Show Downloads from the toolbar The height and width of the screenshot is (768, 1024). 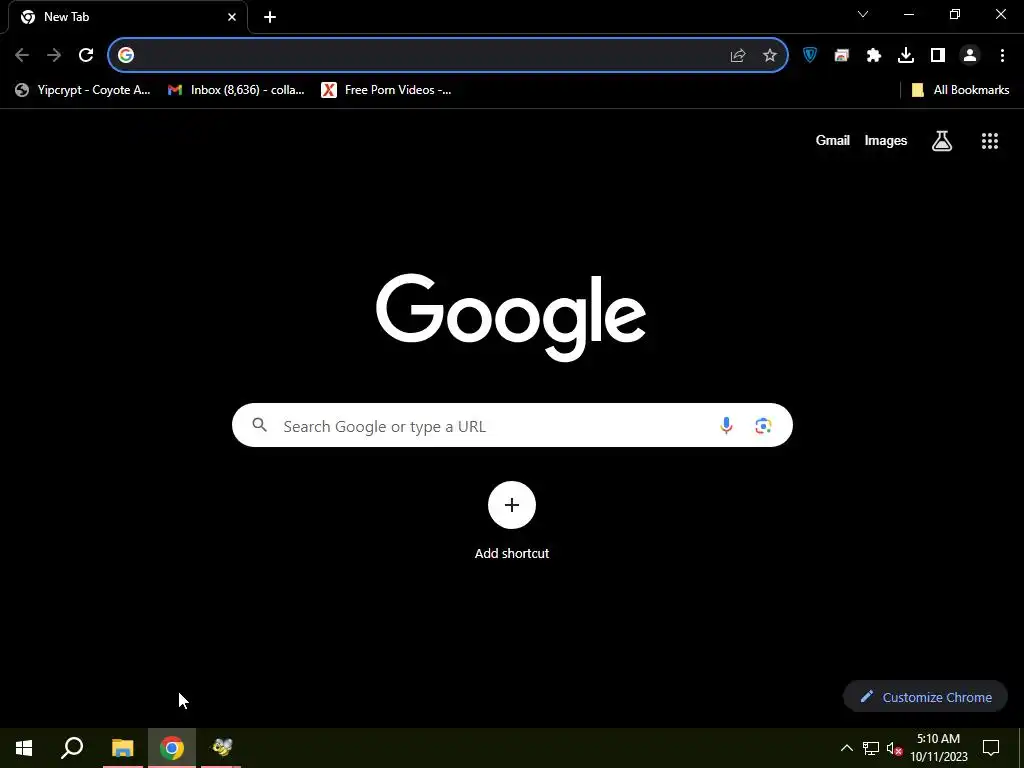click(906, 56)
